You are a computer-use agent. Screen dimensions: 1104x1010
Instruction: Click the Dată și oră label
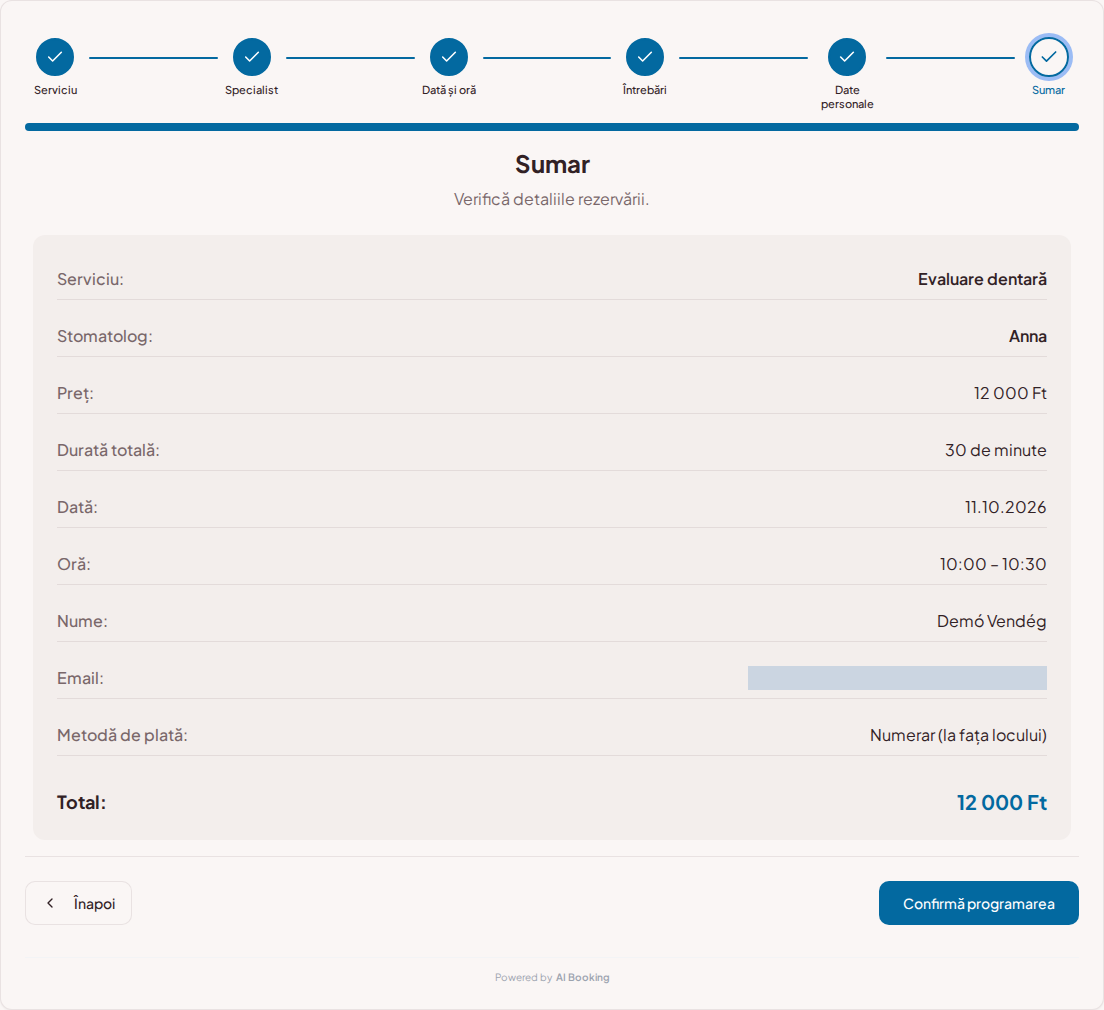tap(448, 90)
